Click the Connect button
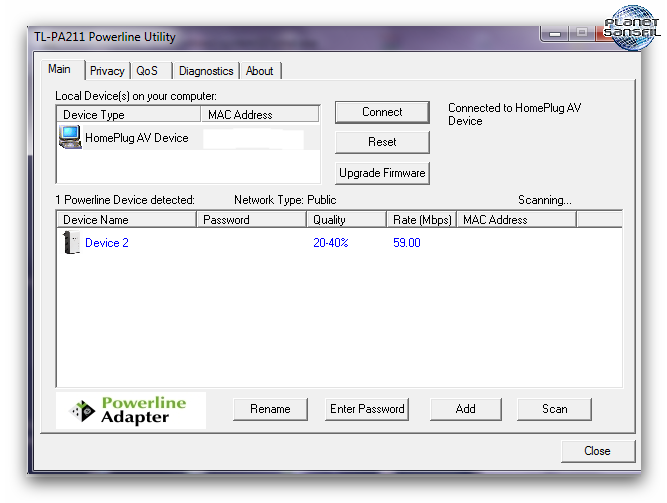Screen dimensions: 667x503 (x=382, y=112)
